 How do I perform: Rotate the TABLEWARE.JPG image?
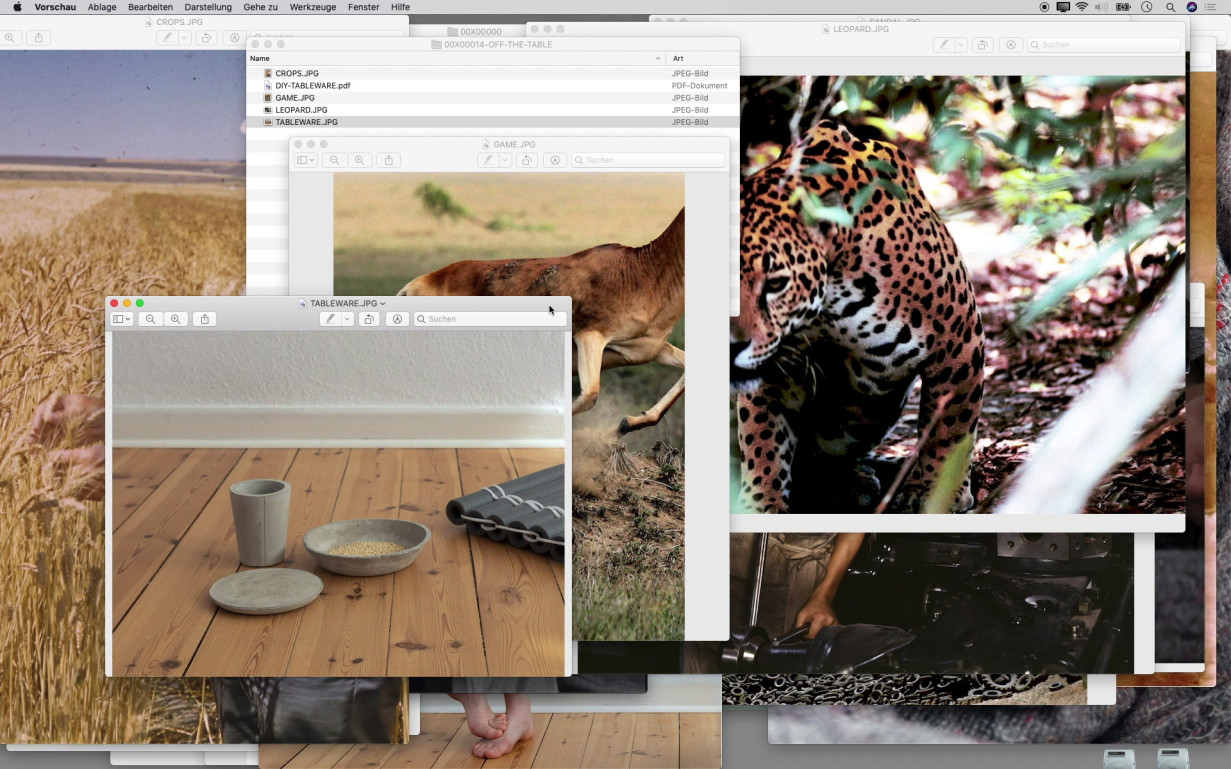(369, 319)
